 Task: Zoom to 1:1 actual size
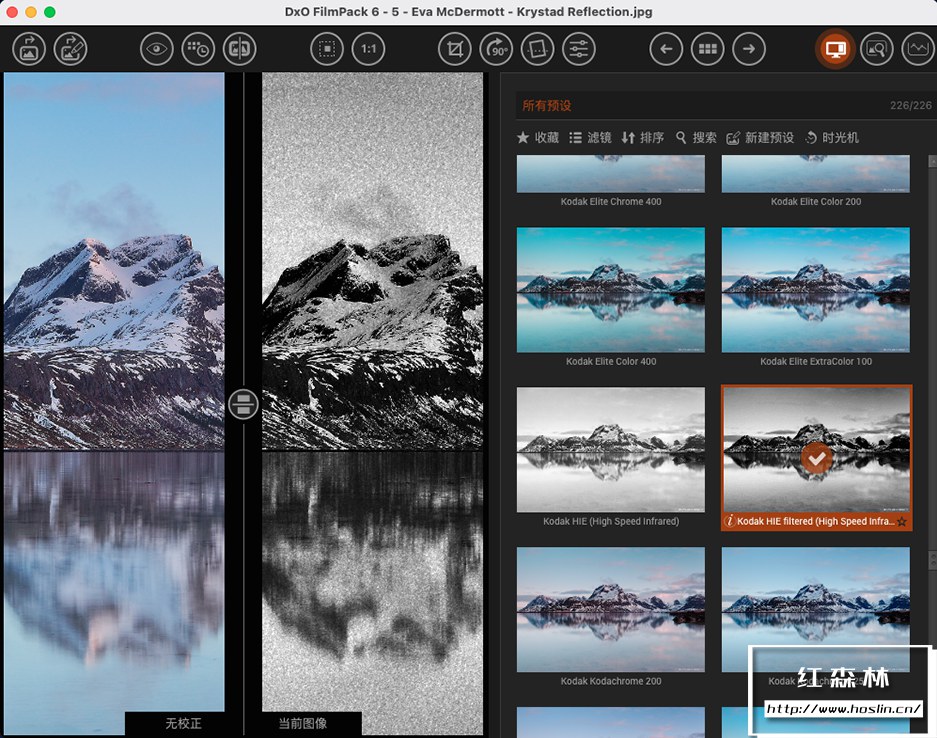pos(368,49)
